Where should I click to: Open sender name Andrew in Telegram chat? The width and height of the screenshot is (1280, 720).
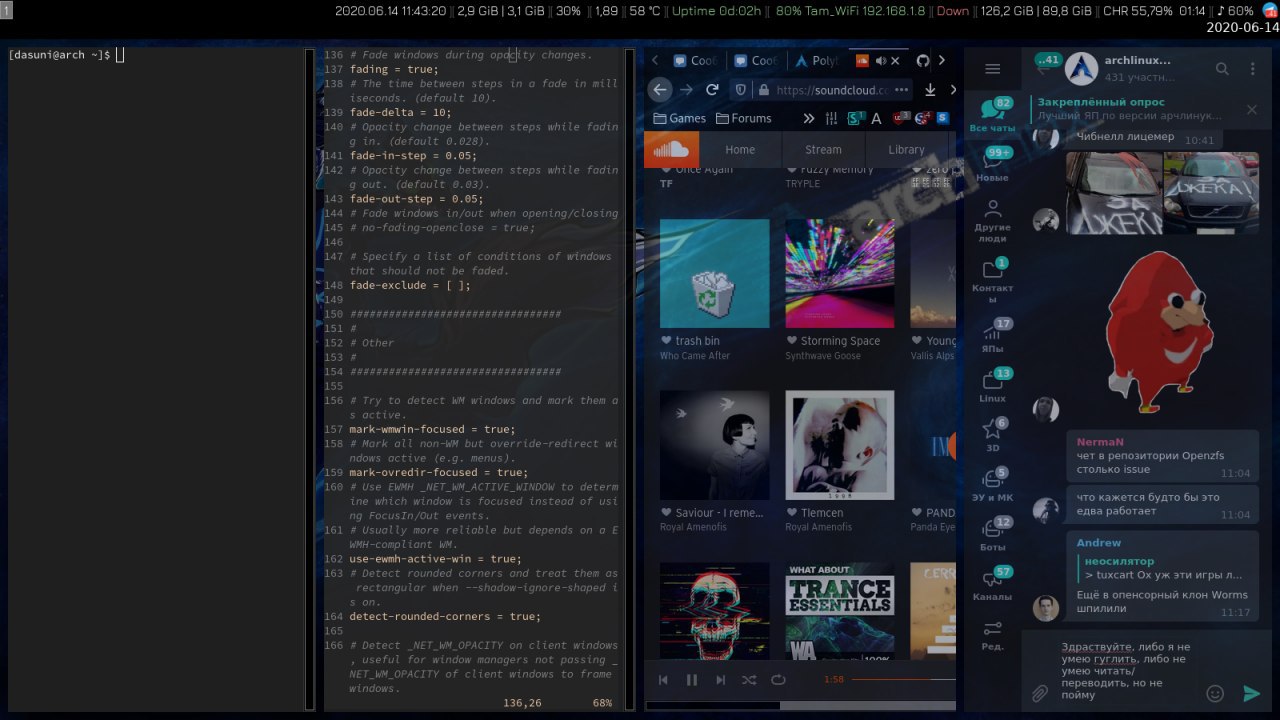click(x=1099, y=543)
